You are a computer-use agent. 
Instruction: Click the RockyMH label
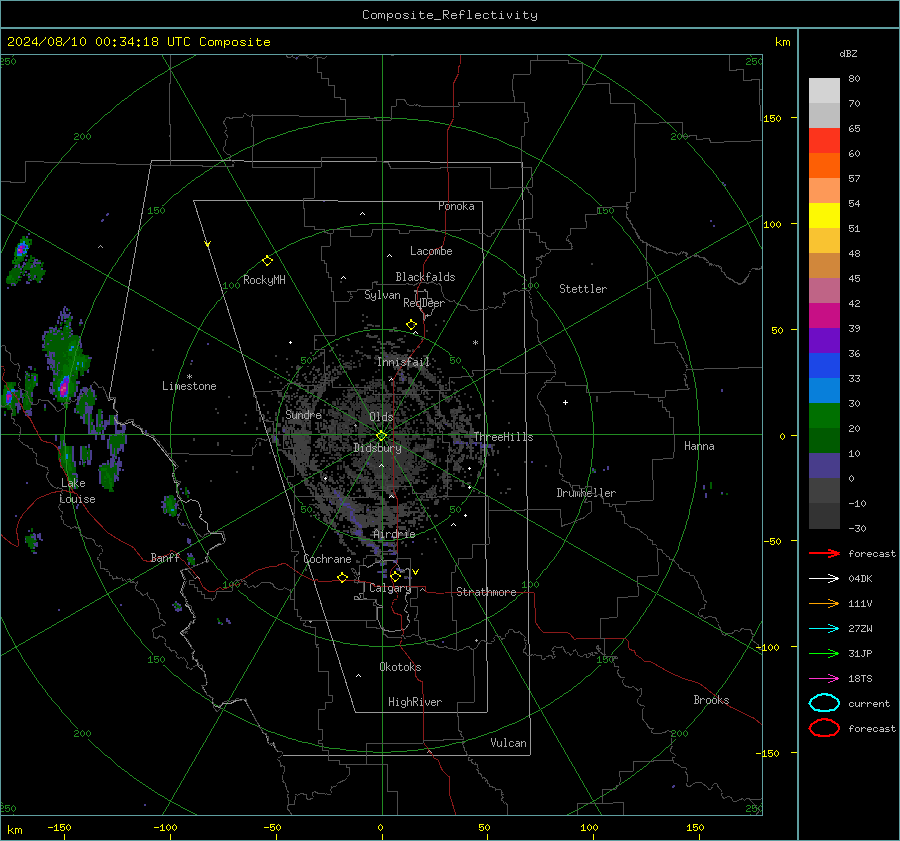tap(264, 280)
